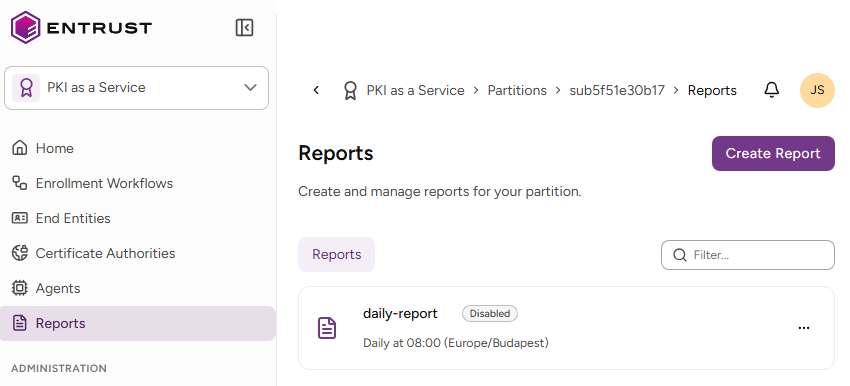Collapse the sidebar with the panel icon

pyautogui.click(x=244, y=27)
